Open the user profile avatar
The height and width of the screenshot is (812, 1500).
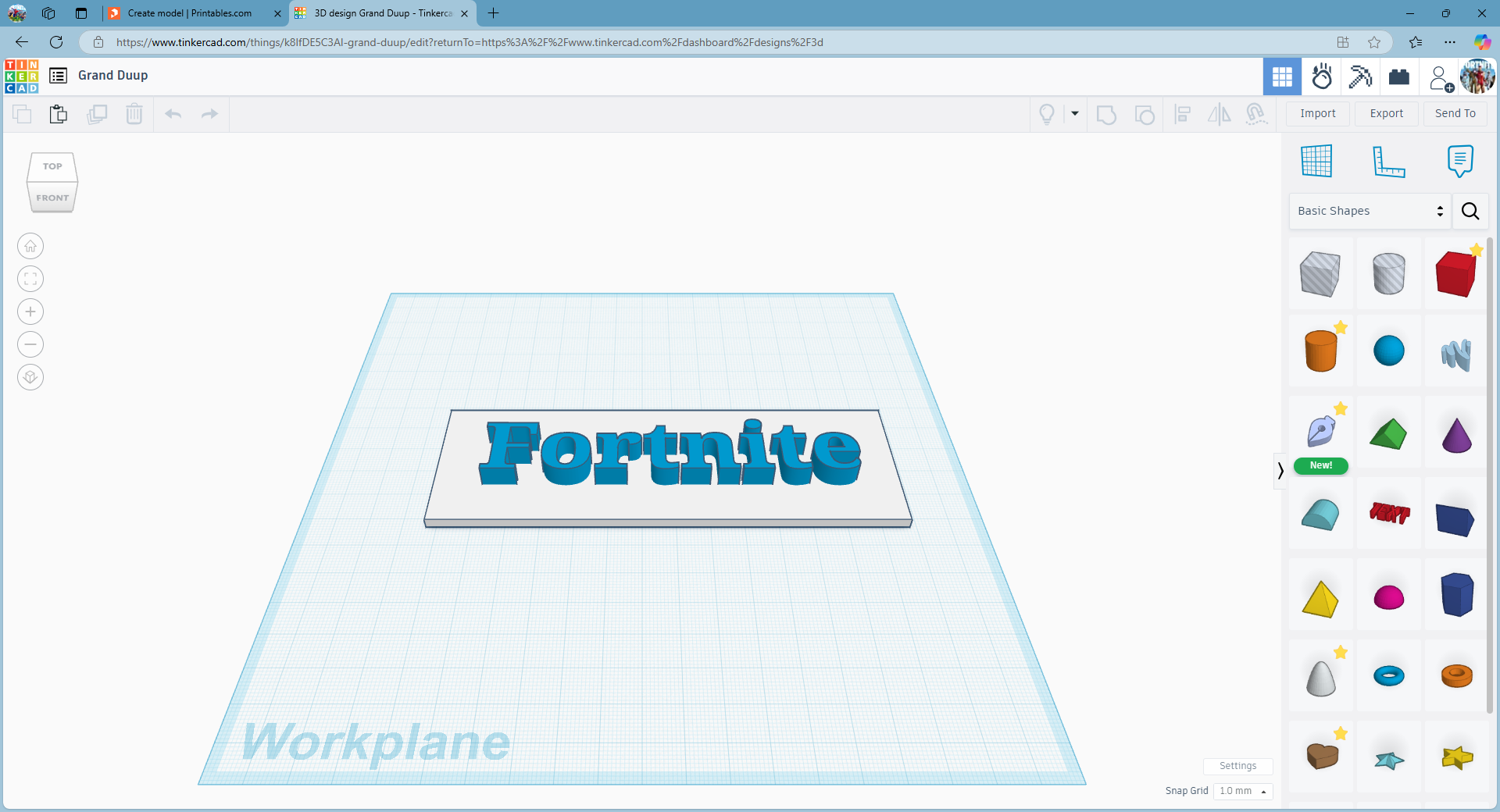tap(1477, 77)
